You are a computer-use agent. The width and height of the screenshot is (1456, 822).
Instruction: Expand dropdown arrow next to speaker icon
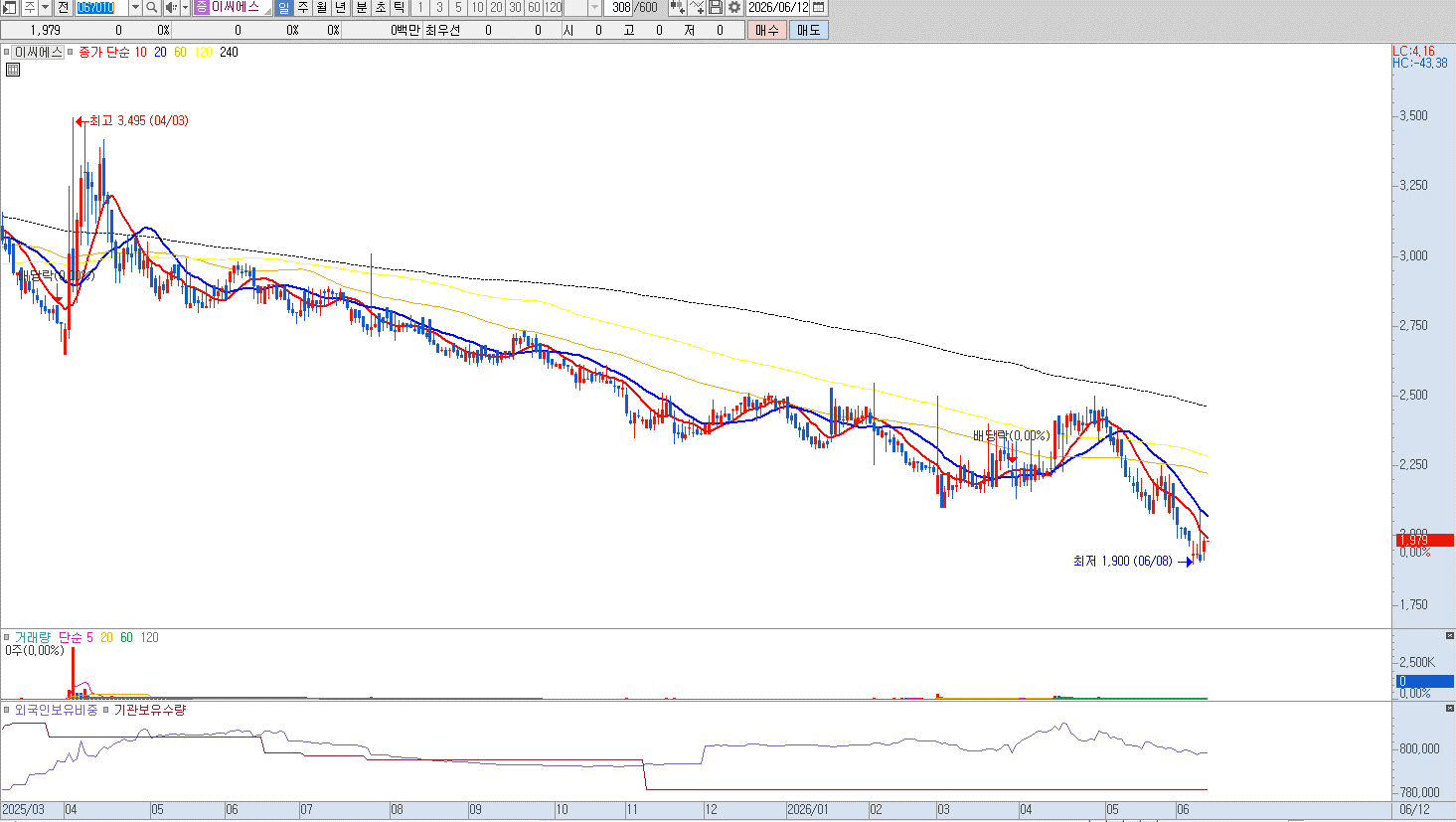pyautogui.click(x=185, y=7)
